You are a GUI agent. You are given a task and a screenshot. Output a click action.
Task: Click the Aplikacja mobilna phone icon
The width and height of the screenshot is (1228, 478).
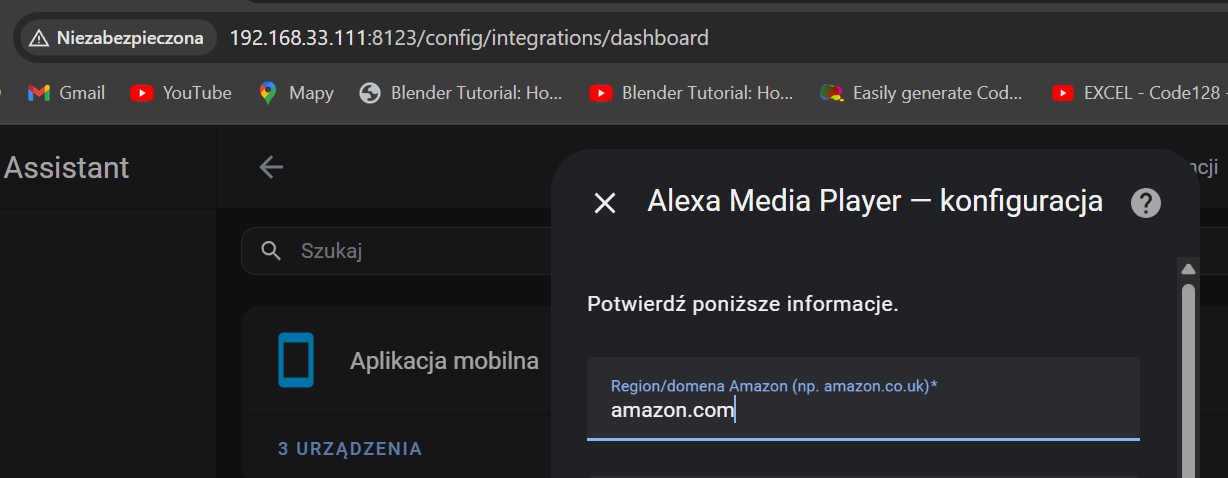pyautogui.click(x=296, y=360)
